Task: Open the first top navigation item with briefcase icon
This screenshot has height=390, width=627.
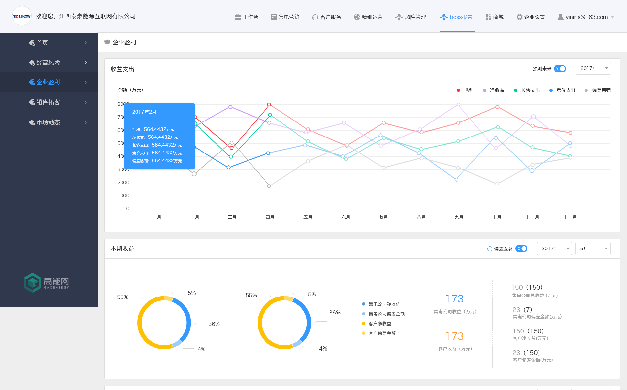Action: (x=246, y=17)
